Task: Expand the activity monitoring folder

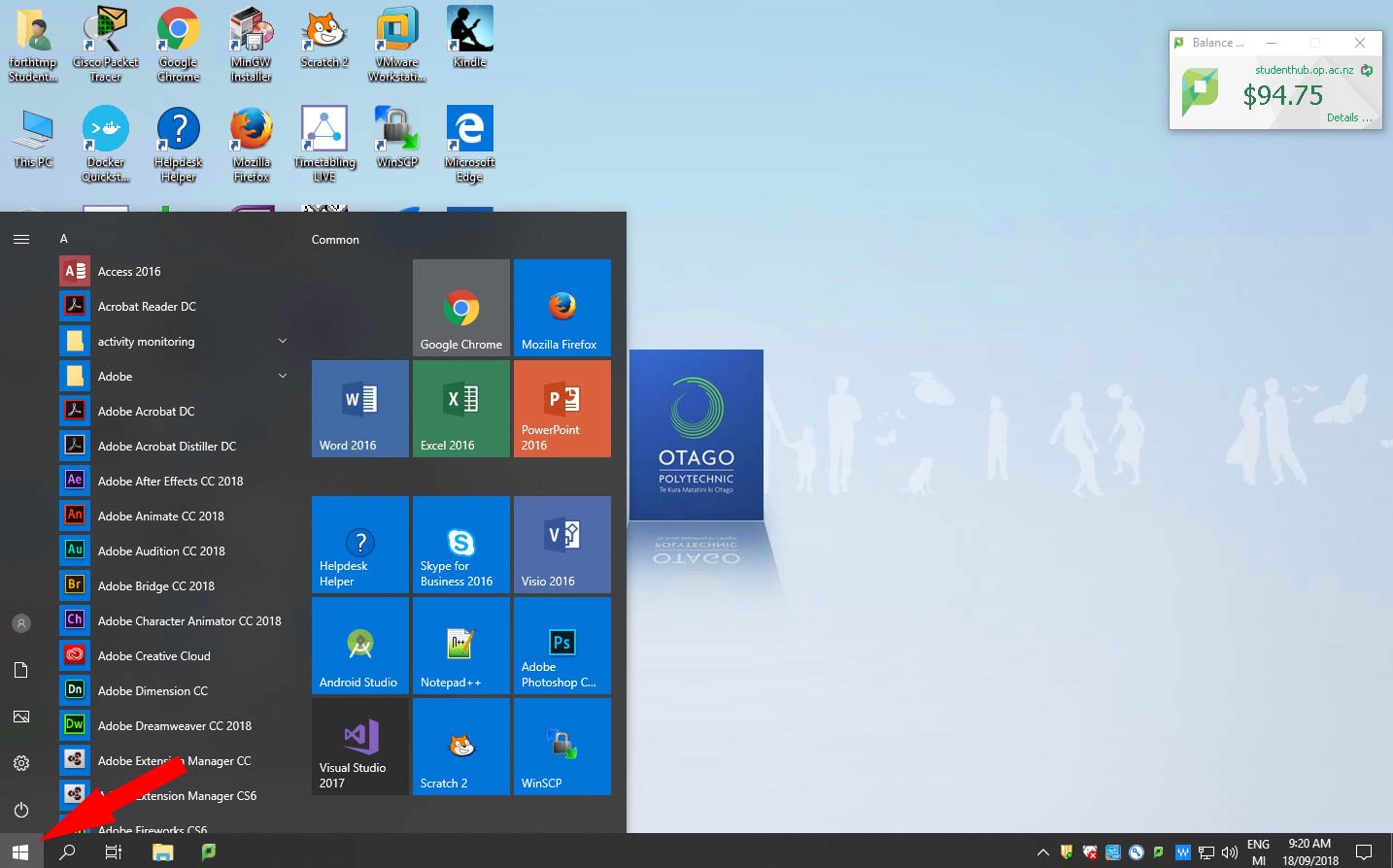Action: click(x=175, y=342)
